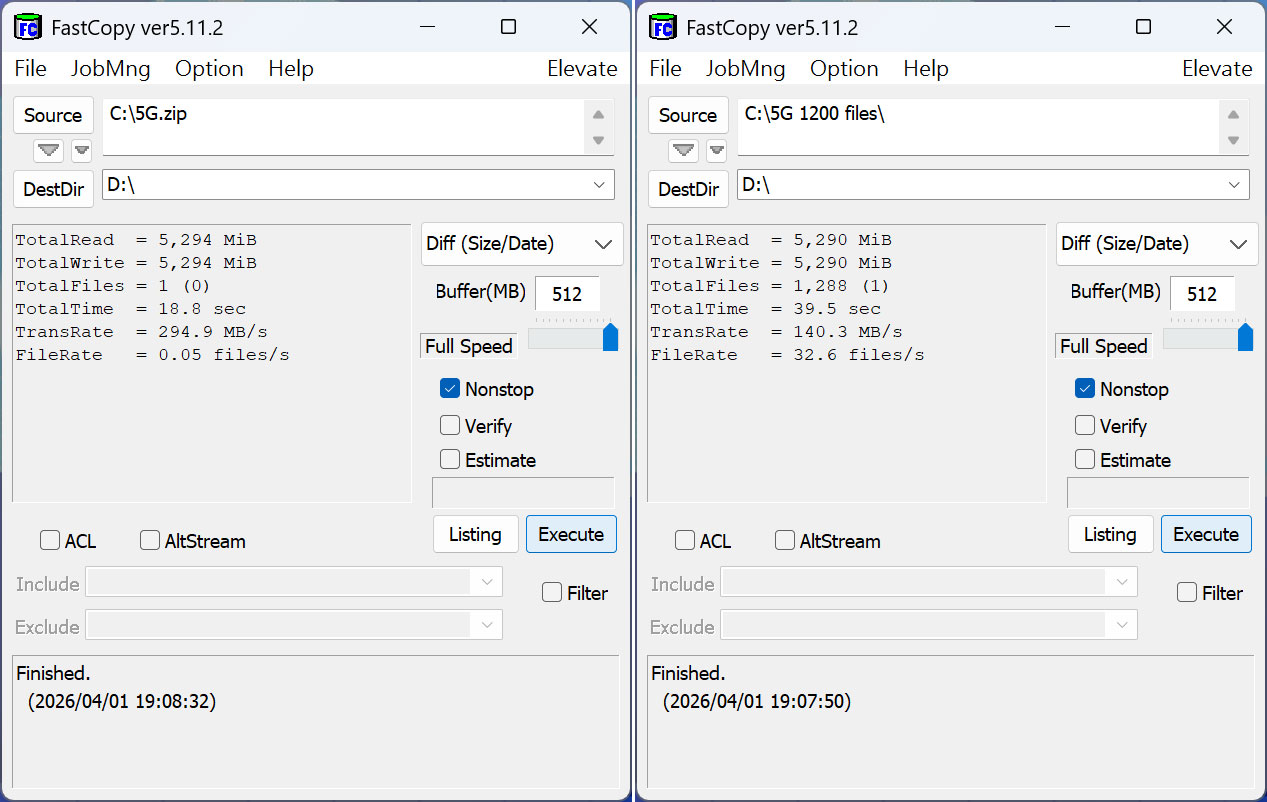The width and height of the screenshot is (1267, 802).
Task: Check AltStream in the right window
Action: (x=785, y=541)
